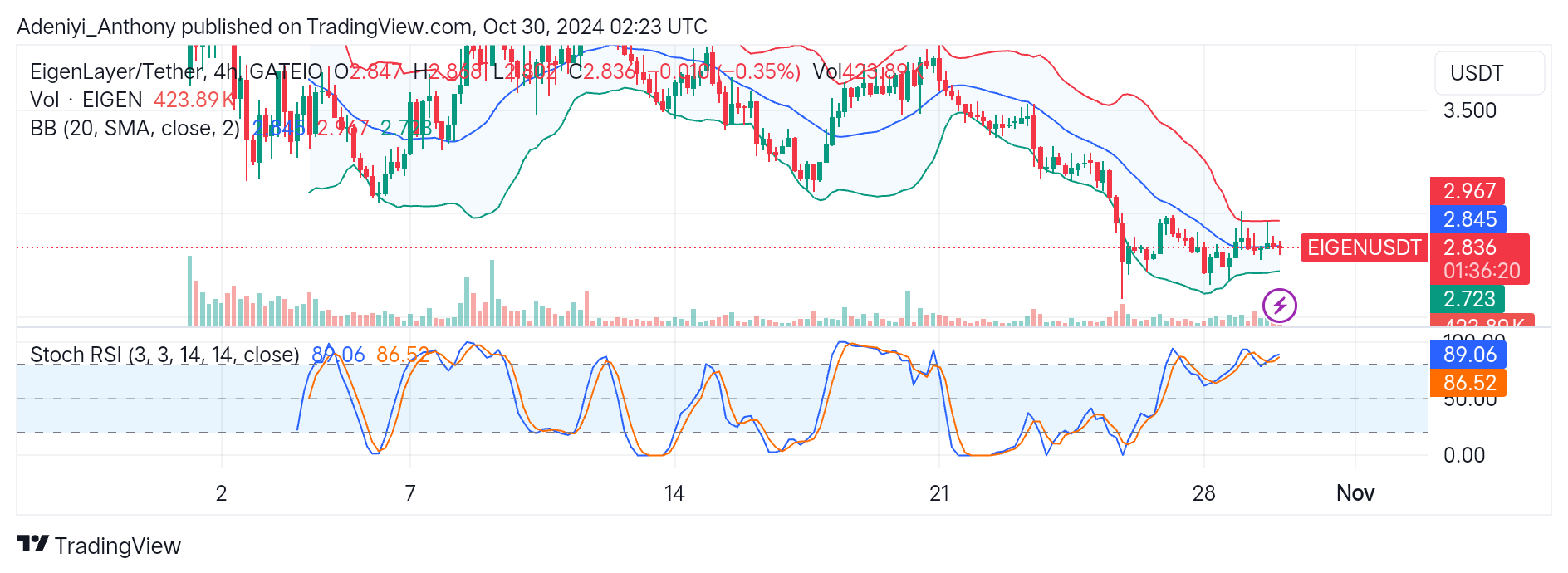Click the date label 28 on time axis
Viewport: 1568px width, 573px height.
click(x=1203, y=493)
